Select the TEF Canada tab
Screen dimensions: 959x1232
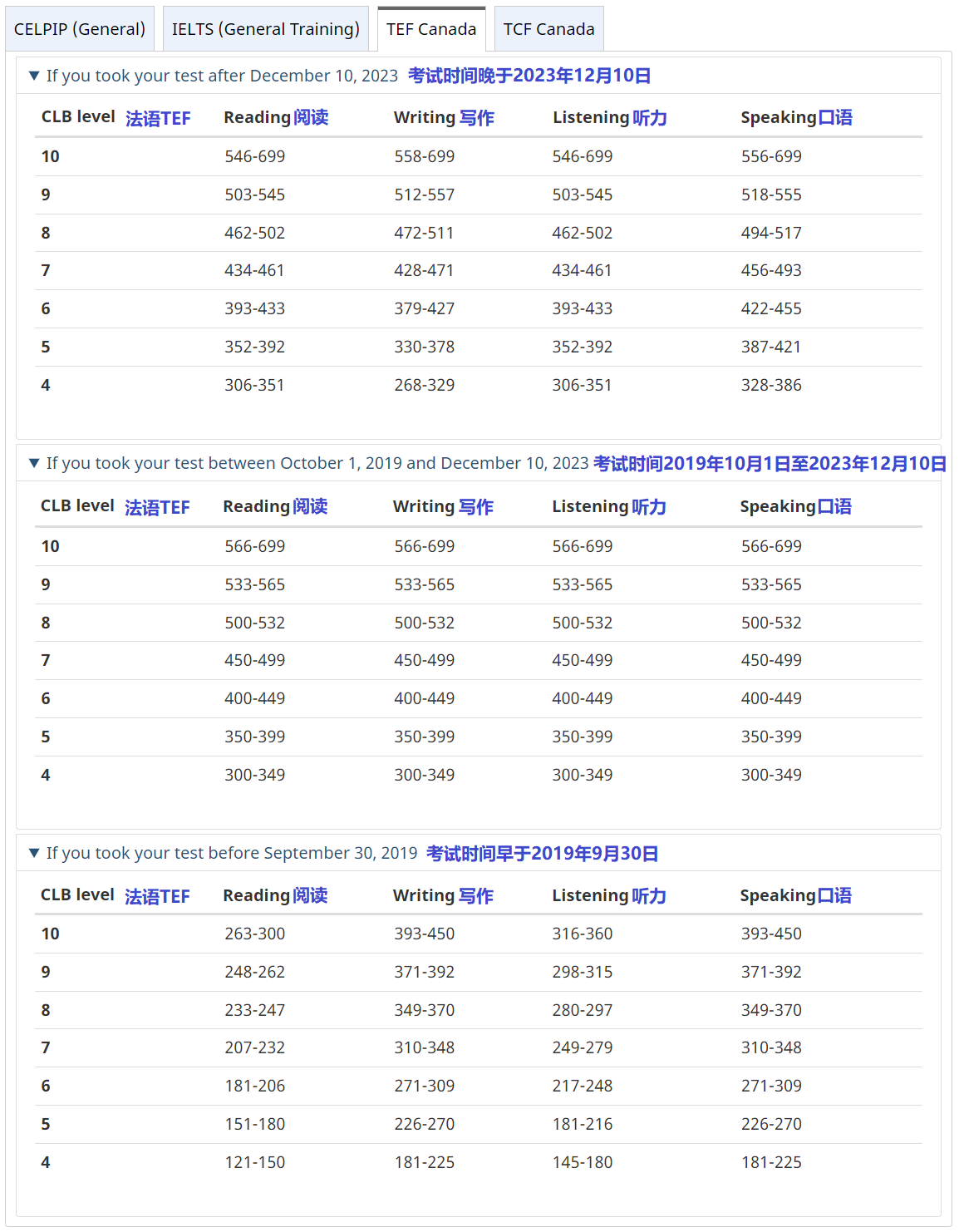[430, 29]
